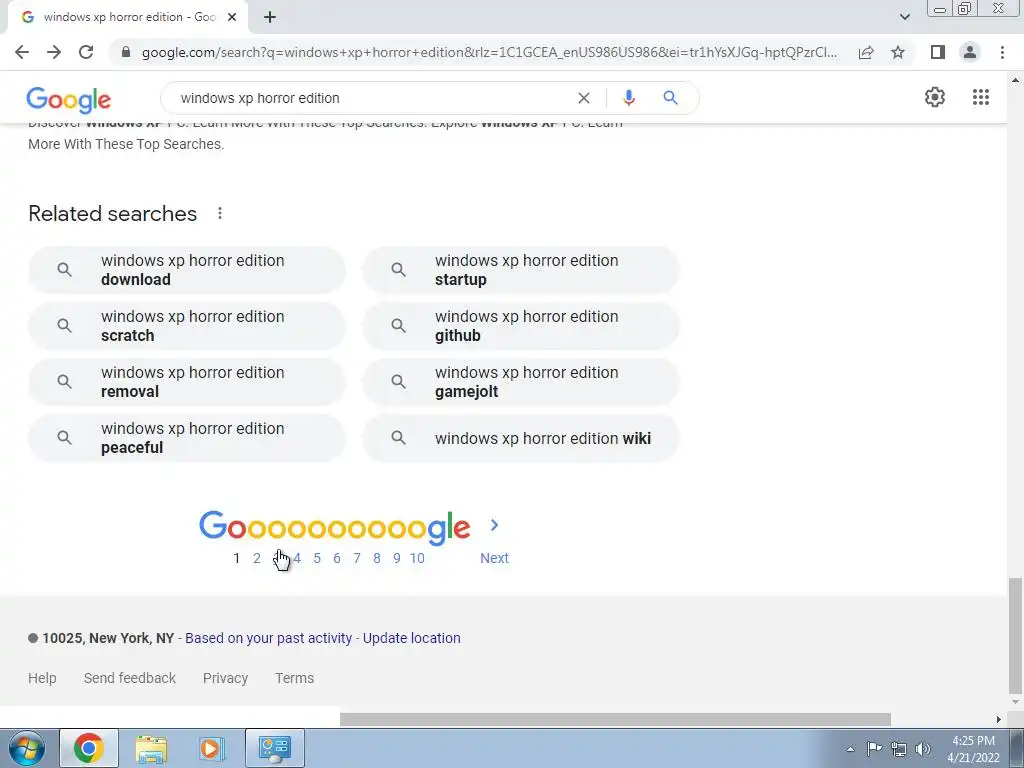Search windows xp horror edition github

click(521, 326)
